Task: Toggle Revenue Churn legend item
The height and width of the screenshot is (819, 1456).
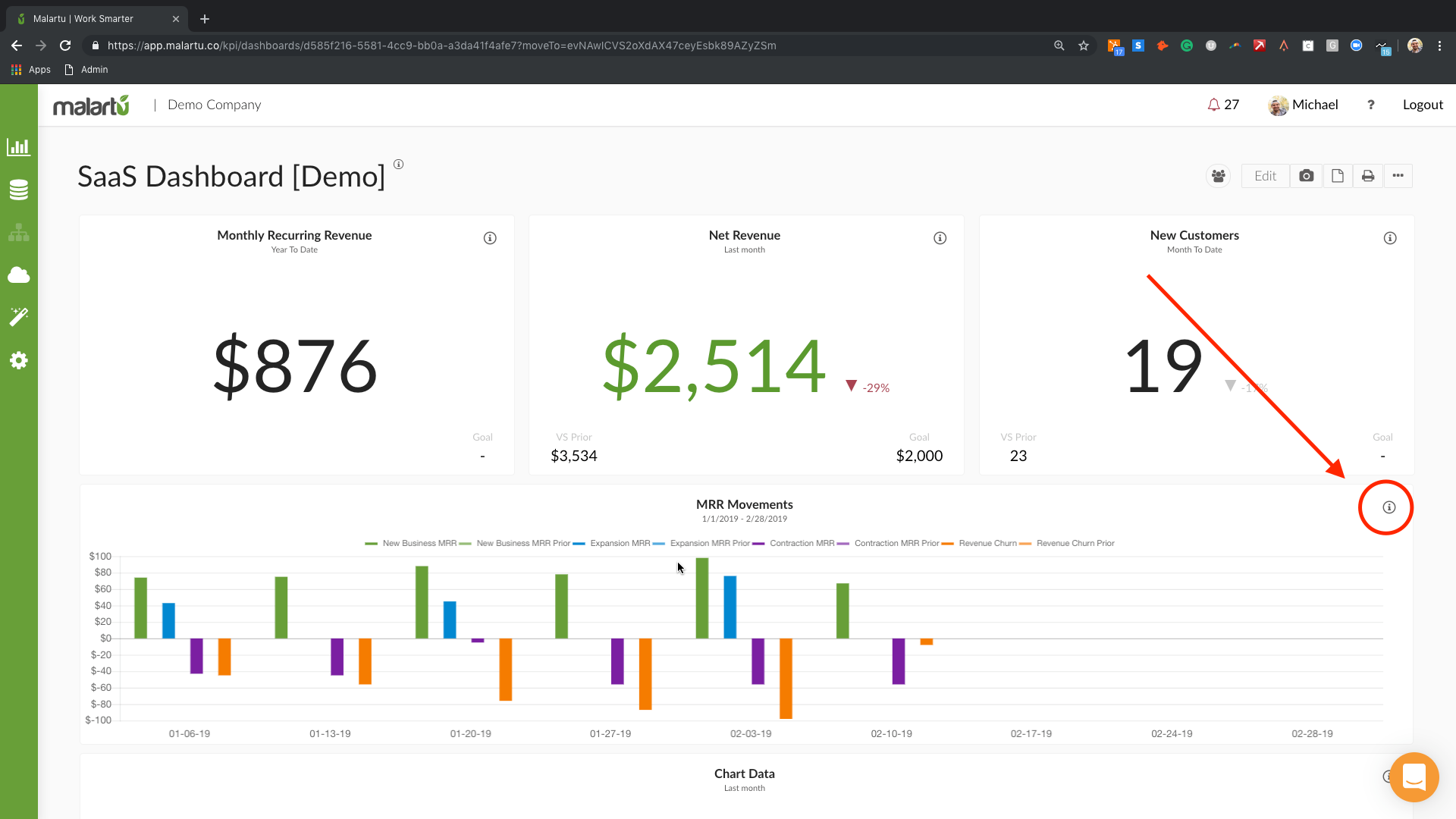Action: point(979,543)
